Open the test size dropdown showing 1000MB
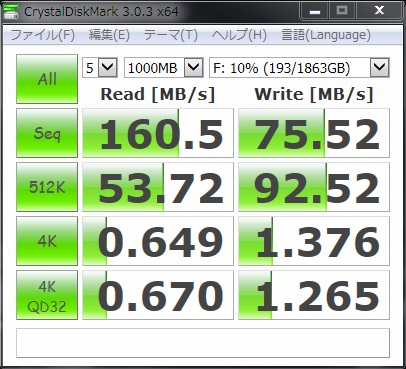The height and width of the screenshot is (369, 406). [x=164, y=68]
